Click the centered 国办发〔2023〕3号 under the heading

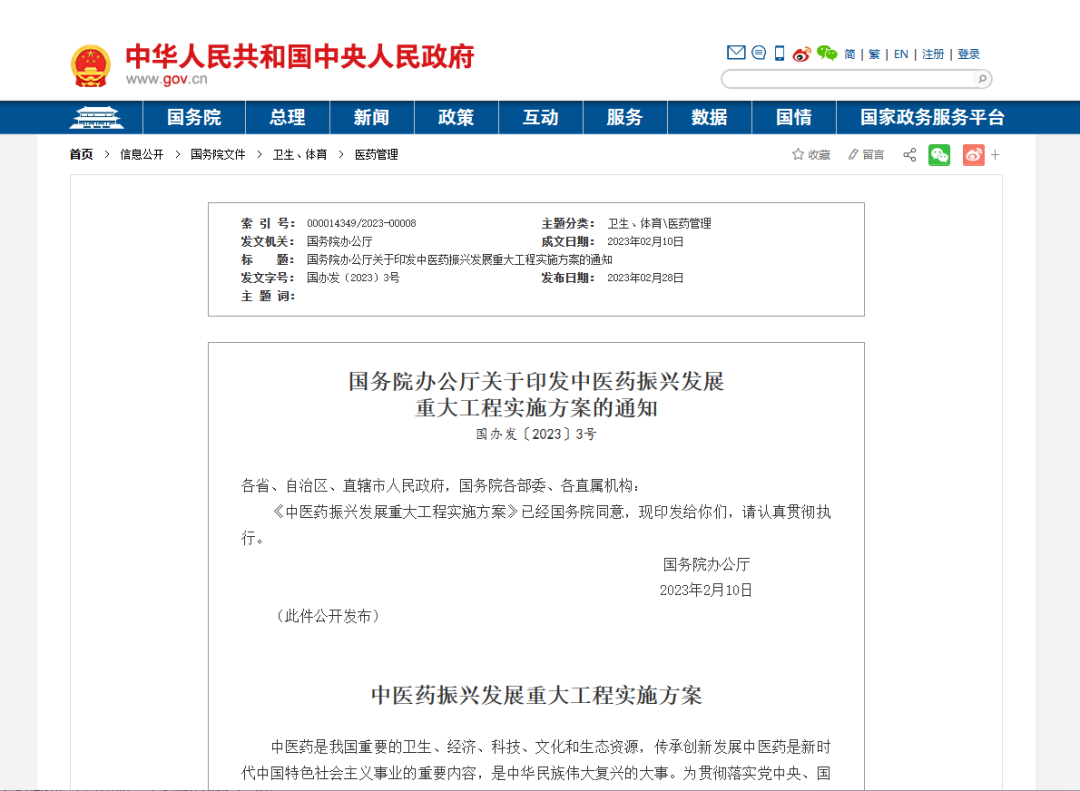click(x=536, y=434)
